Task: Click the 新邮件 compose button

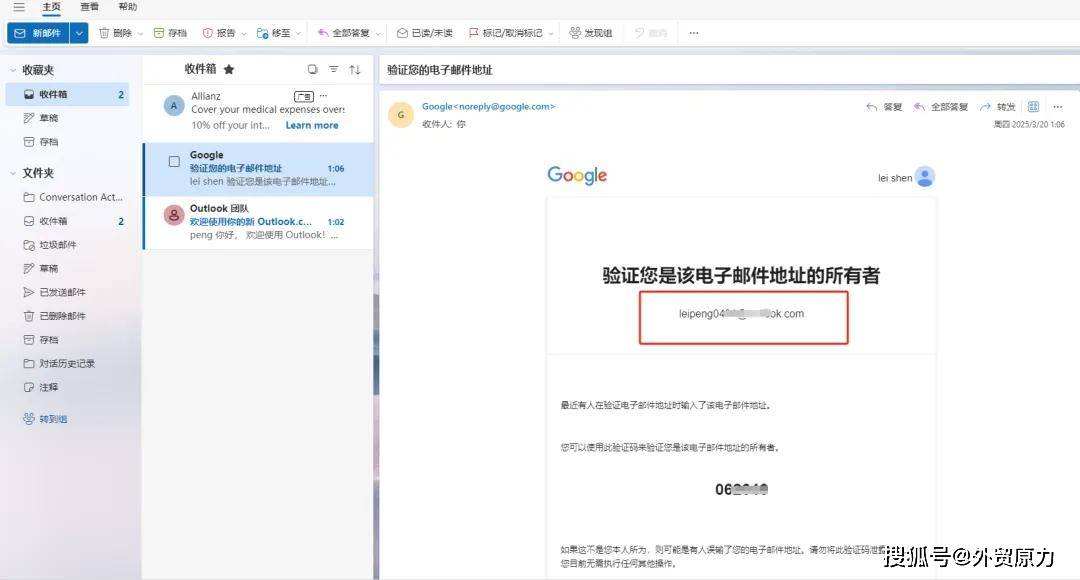Action: pyautogui.click(x=37, y=33)
